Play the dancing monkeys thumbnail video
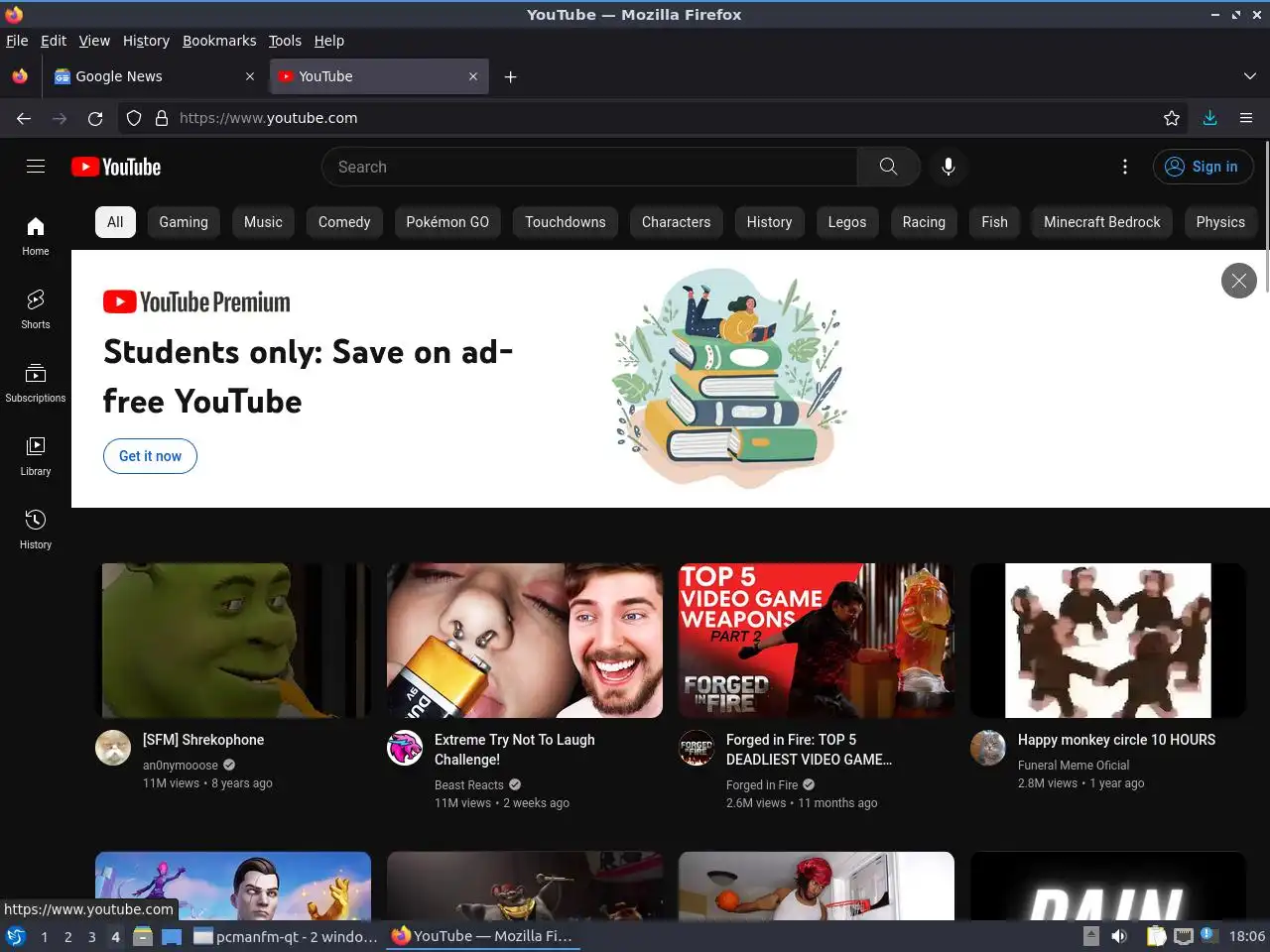 click(1108, 641)
